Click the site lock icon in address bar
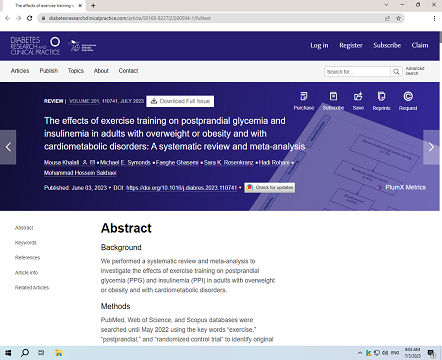This screenshot has height=360, width=442. [43, 18]
